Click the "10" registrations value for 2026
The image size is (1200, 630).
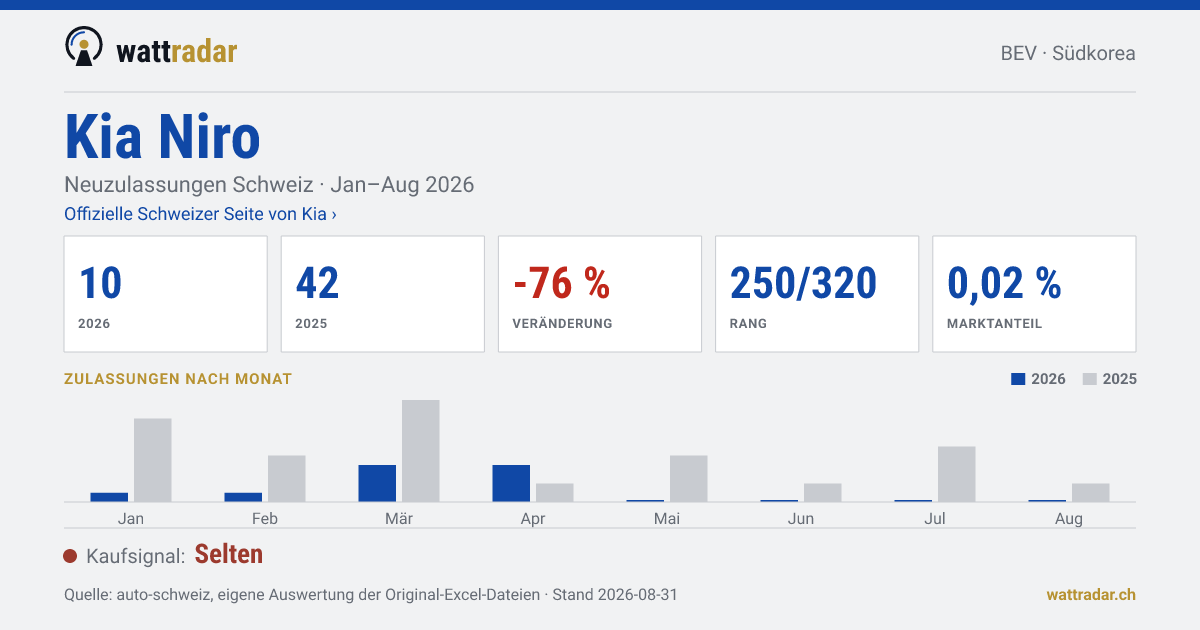click(x=100, y=284)
